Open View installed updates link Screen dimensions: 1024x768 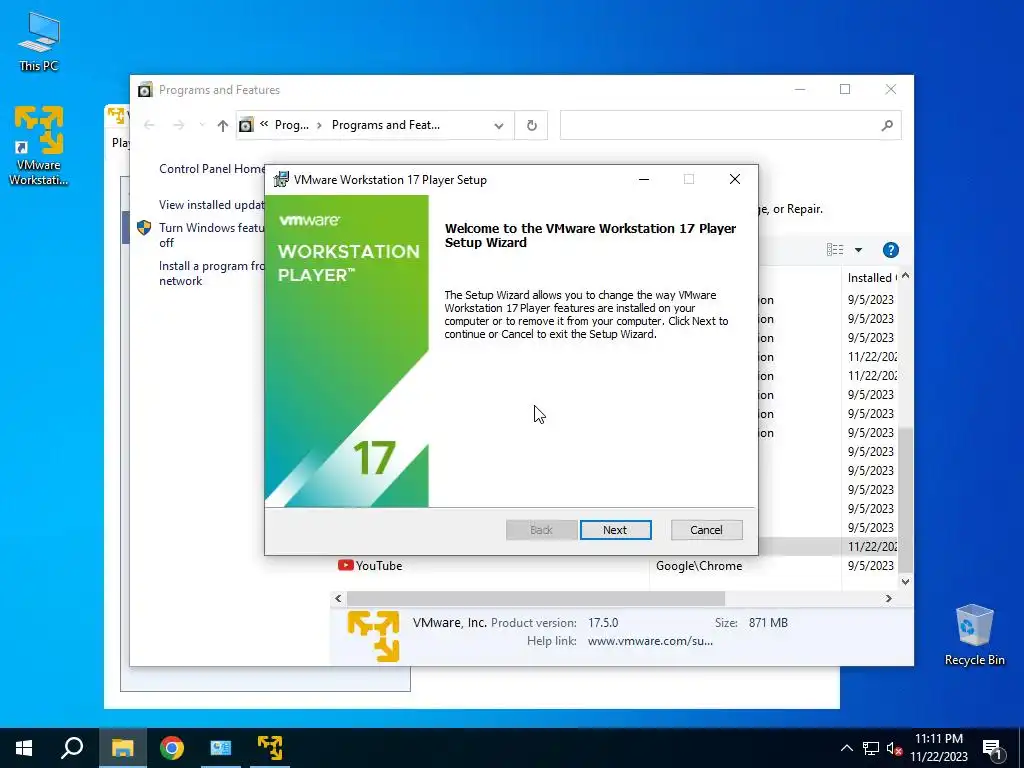click(x=212, y=204)
